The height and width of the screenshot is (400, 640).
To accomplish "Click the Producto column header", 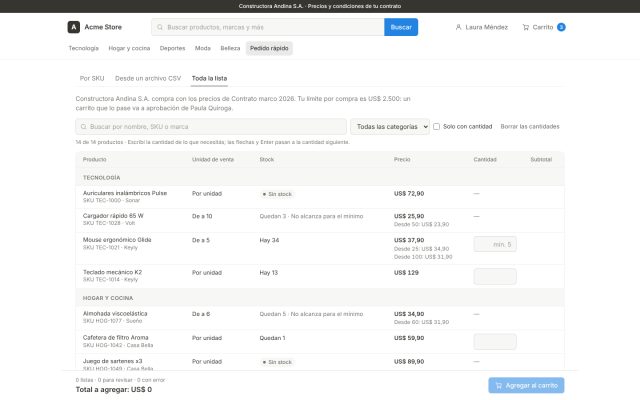I will click(x=95, y=159).
